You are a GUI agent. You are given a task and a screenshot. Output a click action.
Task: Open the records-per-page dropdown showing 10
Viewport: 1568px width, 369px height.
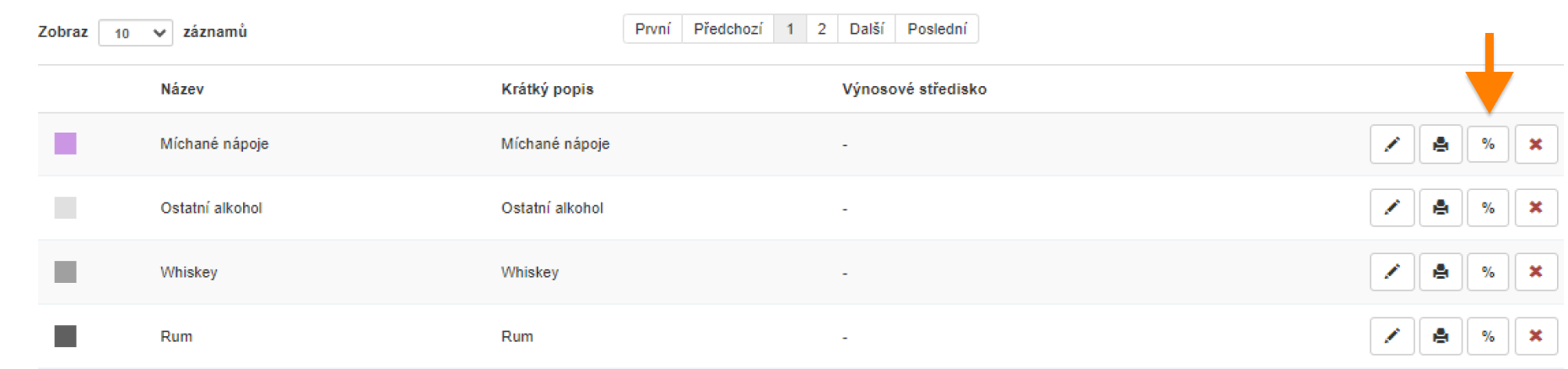(x=135, y=33)
